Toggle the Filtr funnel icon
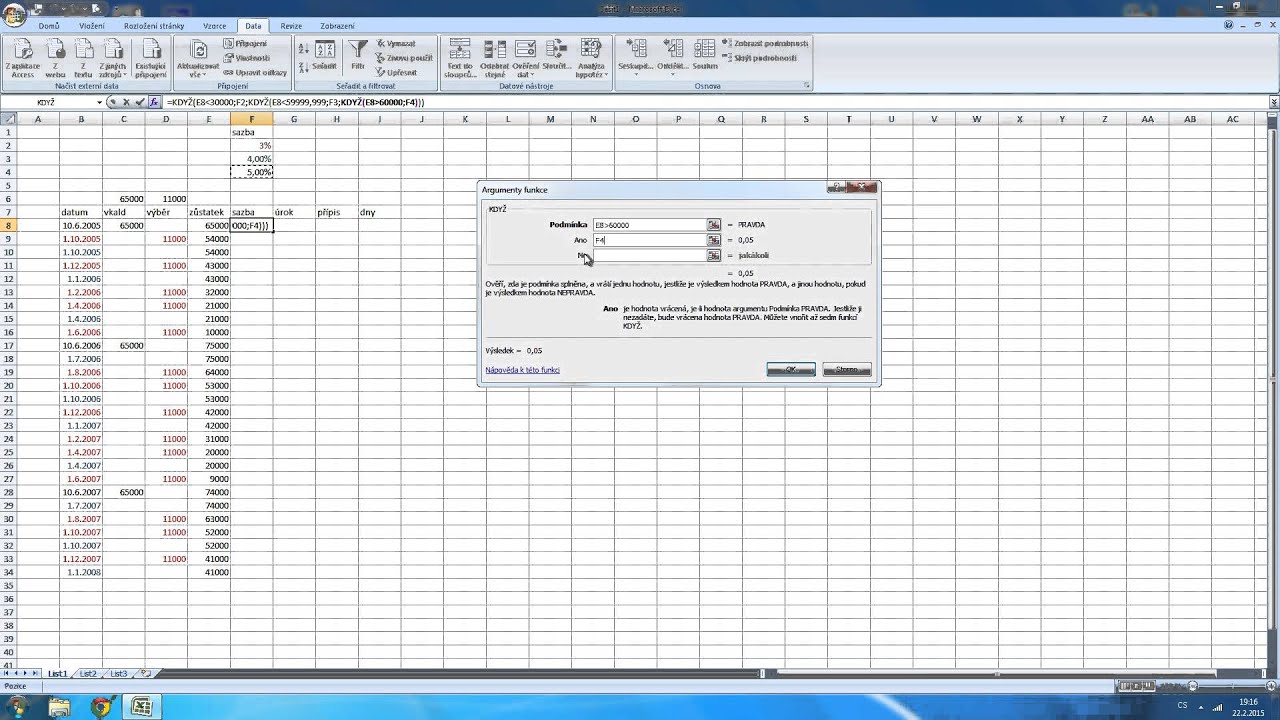This screenshot has width=1280, height=720. pyautogui.click(x=358, y=56)
